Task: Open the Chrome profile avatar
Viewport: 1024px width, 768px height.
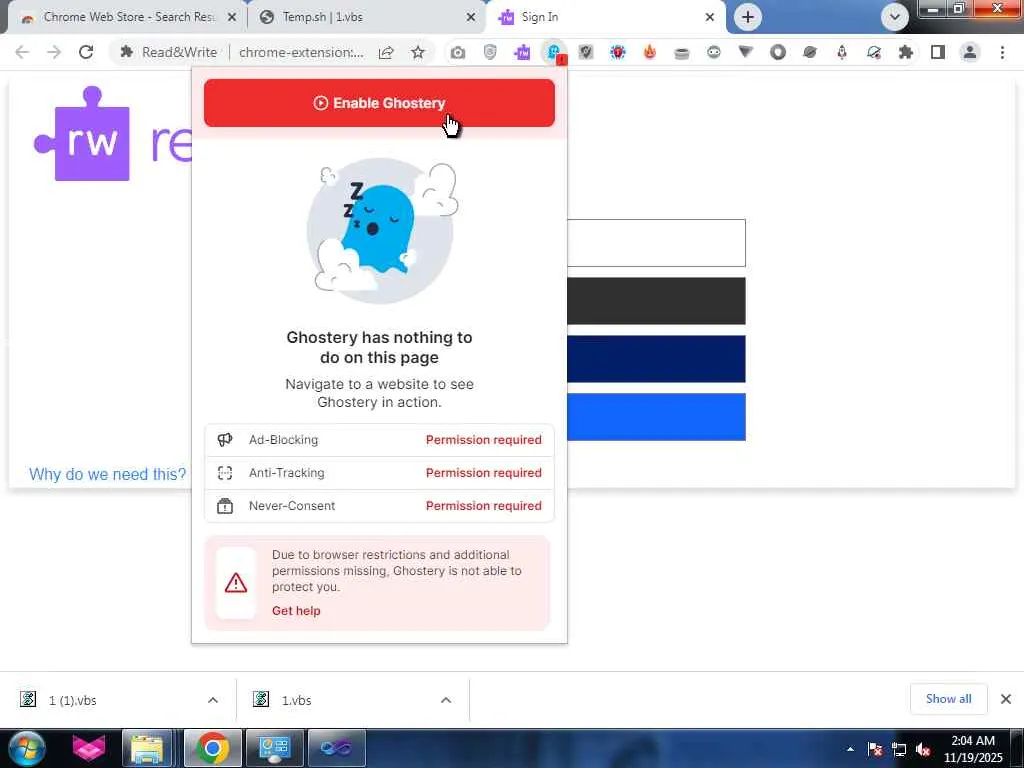Action: pyautogui.click(x=970, y=52)
